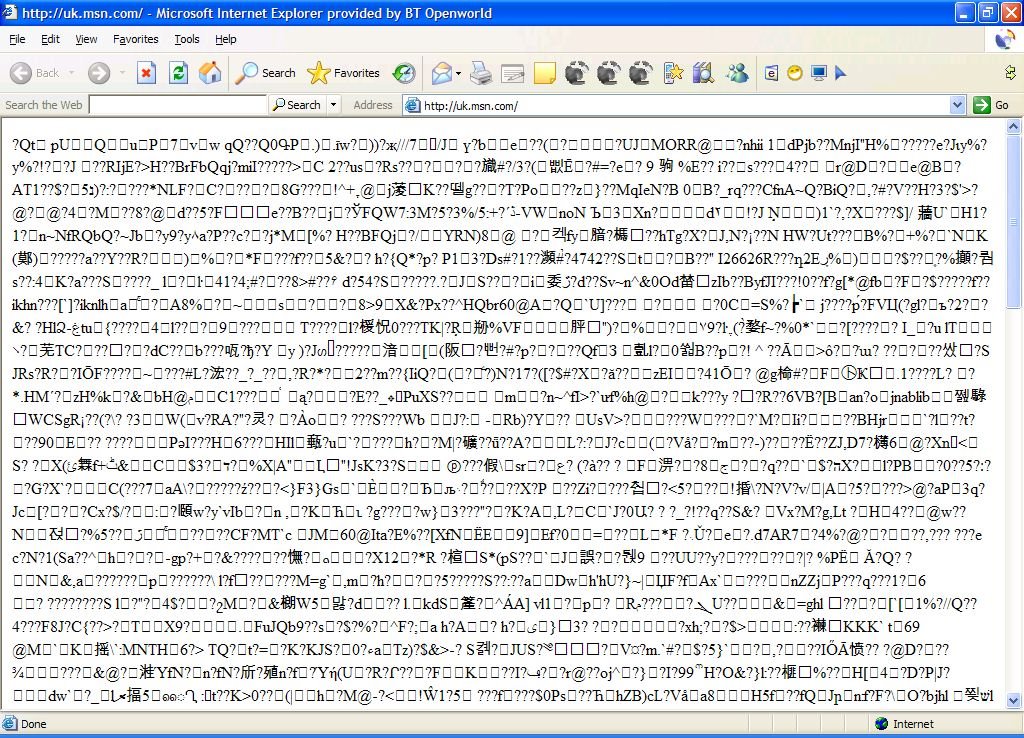Click the Go button
Image resolution: width=1024 pixels, height=738 pixels.
click(991, 105)
